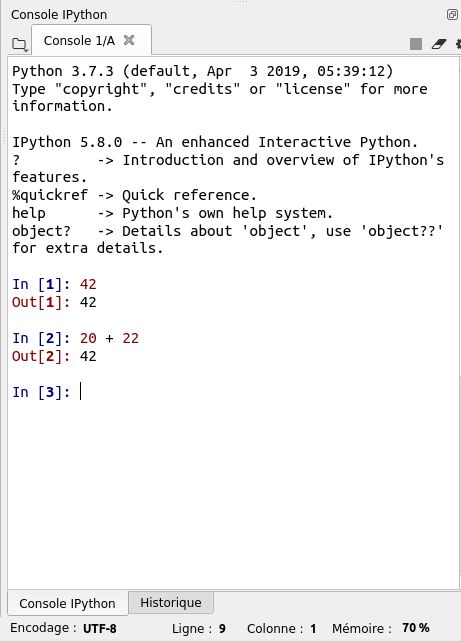Click the gray stop execution square
The width and height of the screenshot is (461, 642).
click(416, 44)
